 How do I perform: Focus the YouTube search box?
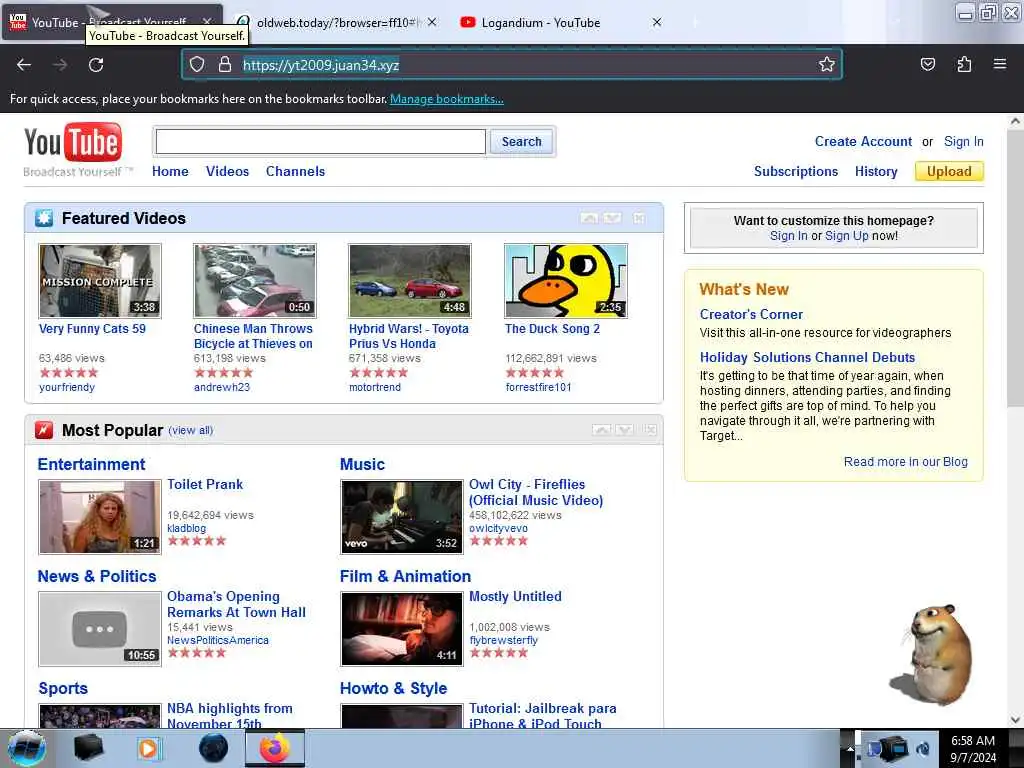(x=321, y=141)
